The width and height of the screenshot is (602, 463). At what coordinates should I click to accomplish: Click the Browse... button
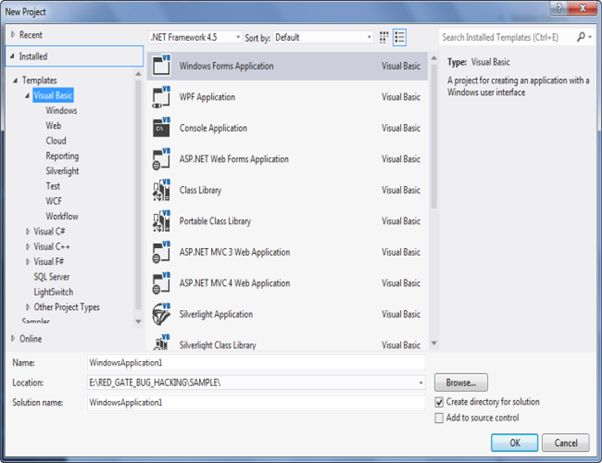pyautogui.click(x=461, y=382)
